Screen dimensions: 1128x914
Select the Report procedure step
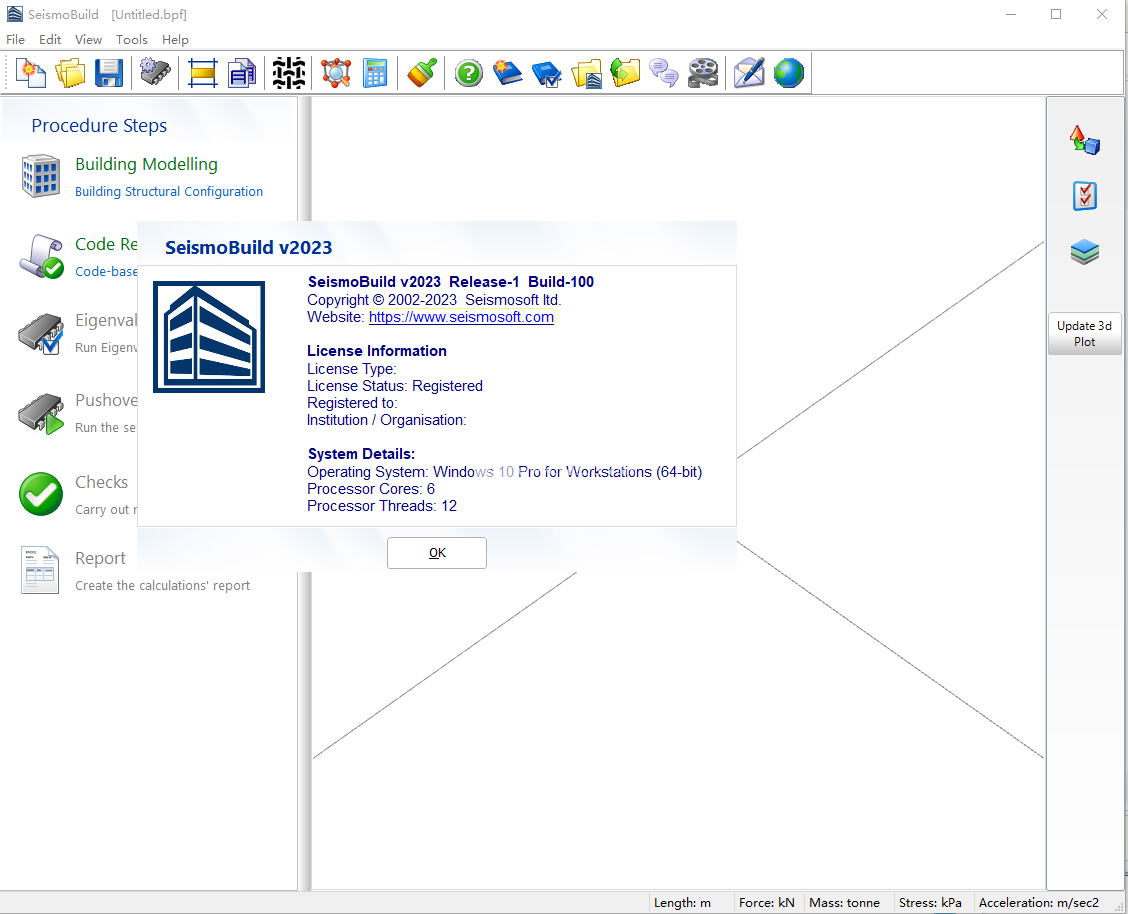point(100,559)
